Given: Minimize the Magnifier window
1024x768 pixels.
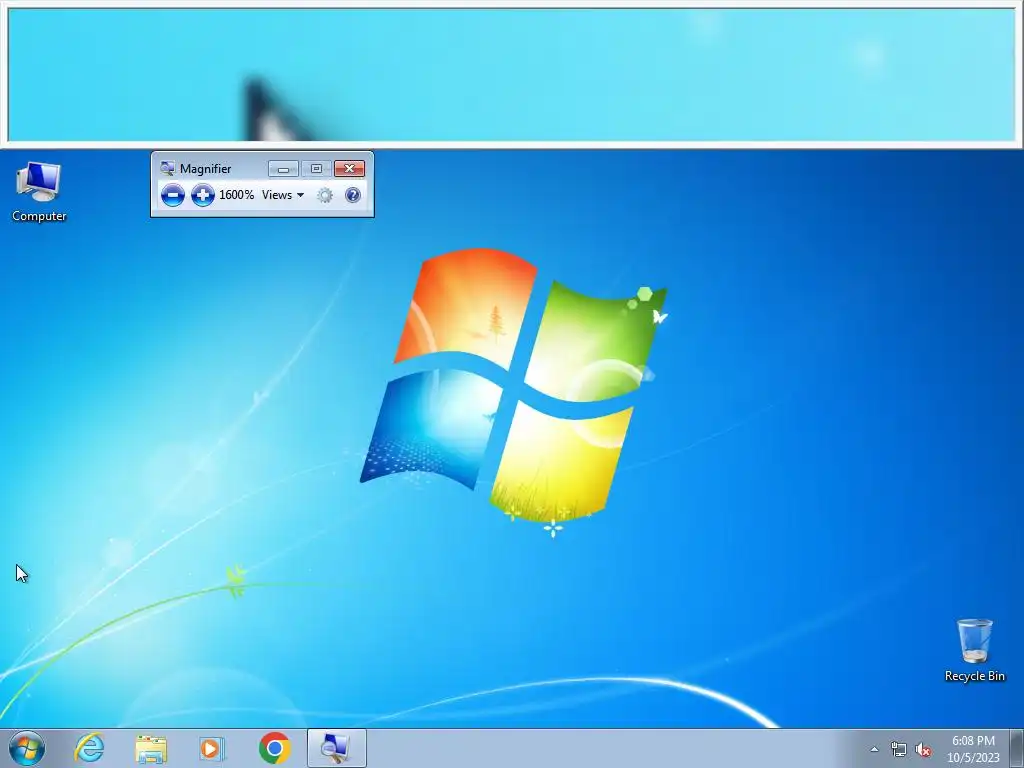Looking at the screenshot, I should tap(283, 169).
